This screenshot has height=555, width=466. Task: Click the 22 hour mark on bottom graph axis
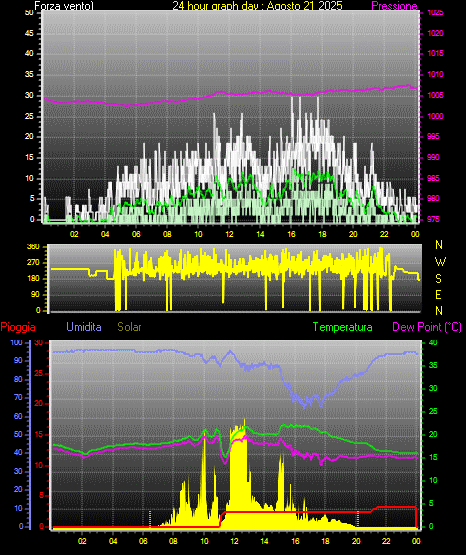click(386, 541)
